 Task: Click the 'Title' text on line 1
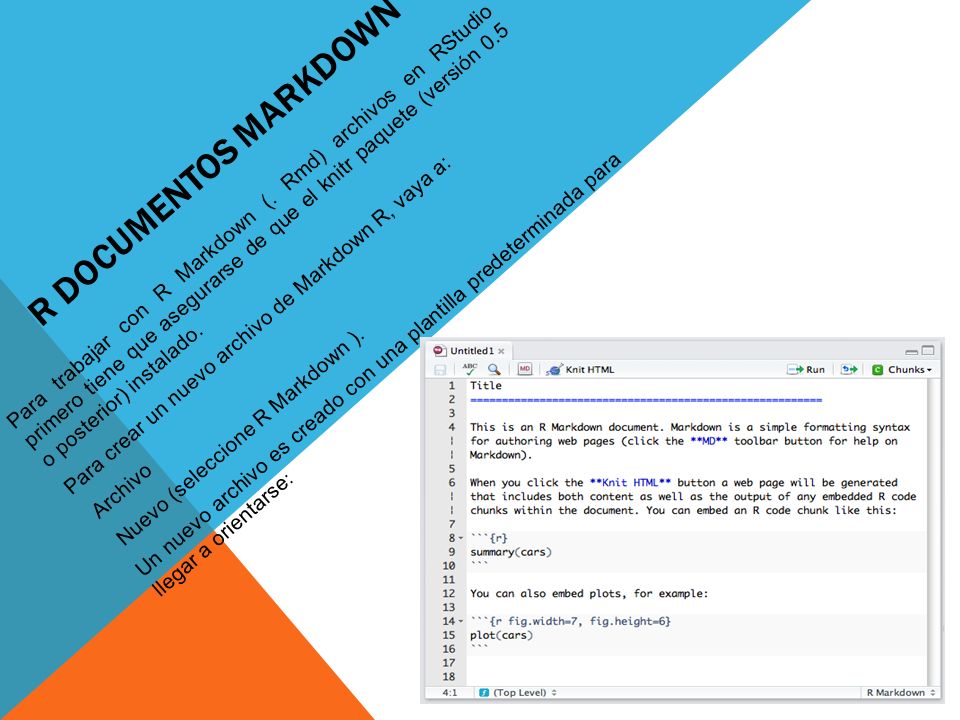(486, 386)
